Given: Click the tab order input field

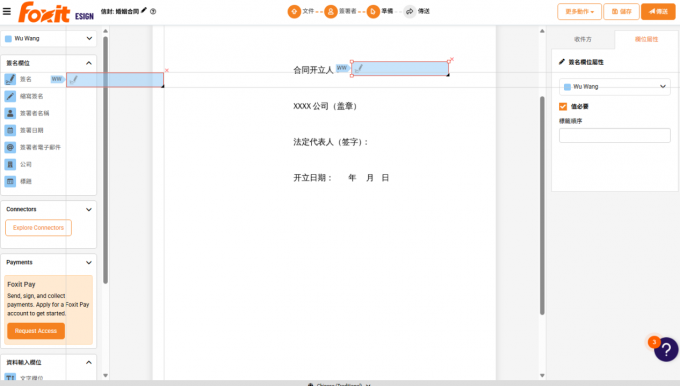Looking at the screenshot, I should 615,135.
